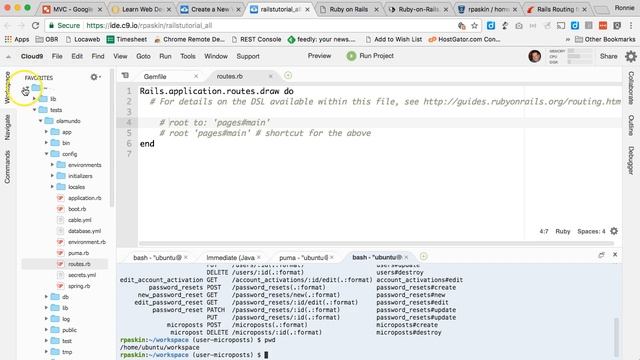
Task: Open the user avatar menu
Action: coord(534,56)
